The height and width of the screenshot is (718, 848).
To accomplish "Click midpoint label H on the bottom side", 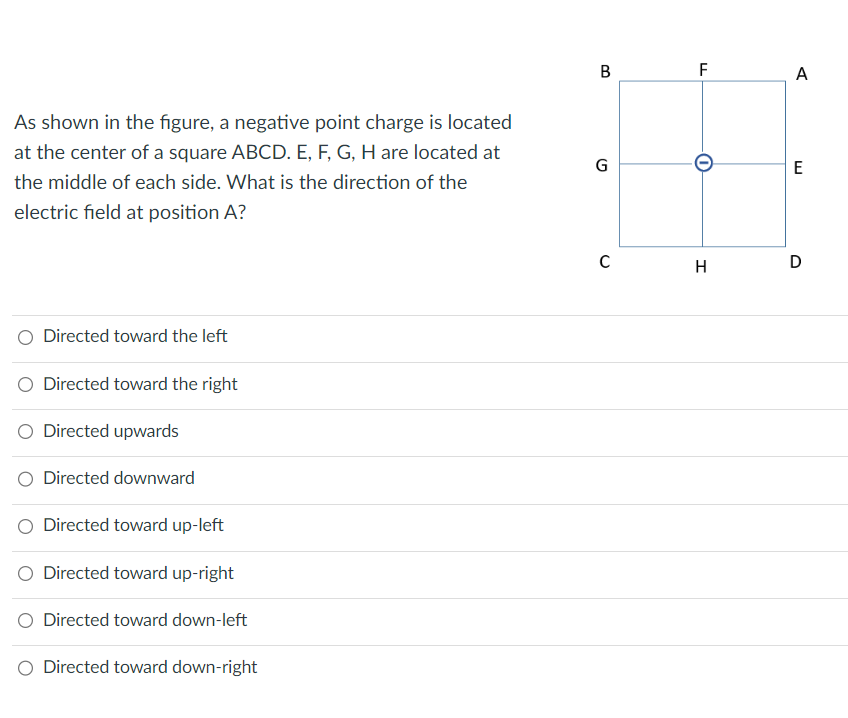I will [702, 266].
